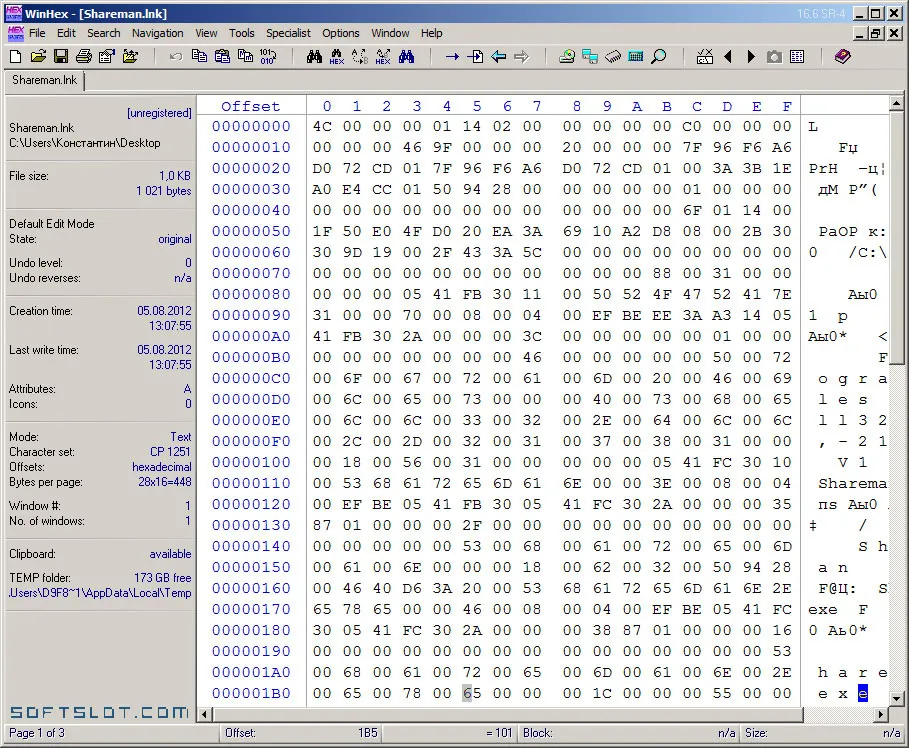Screen dimensions: 909x748
Task: Click the back arrow navigation icon
Action: [x=499, y=56]
